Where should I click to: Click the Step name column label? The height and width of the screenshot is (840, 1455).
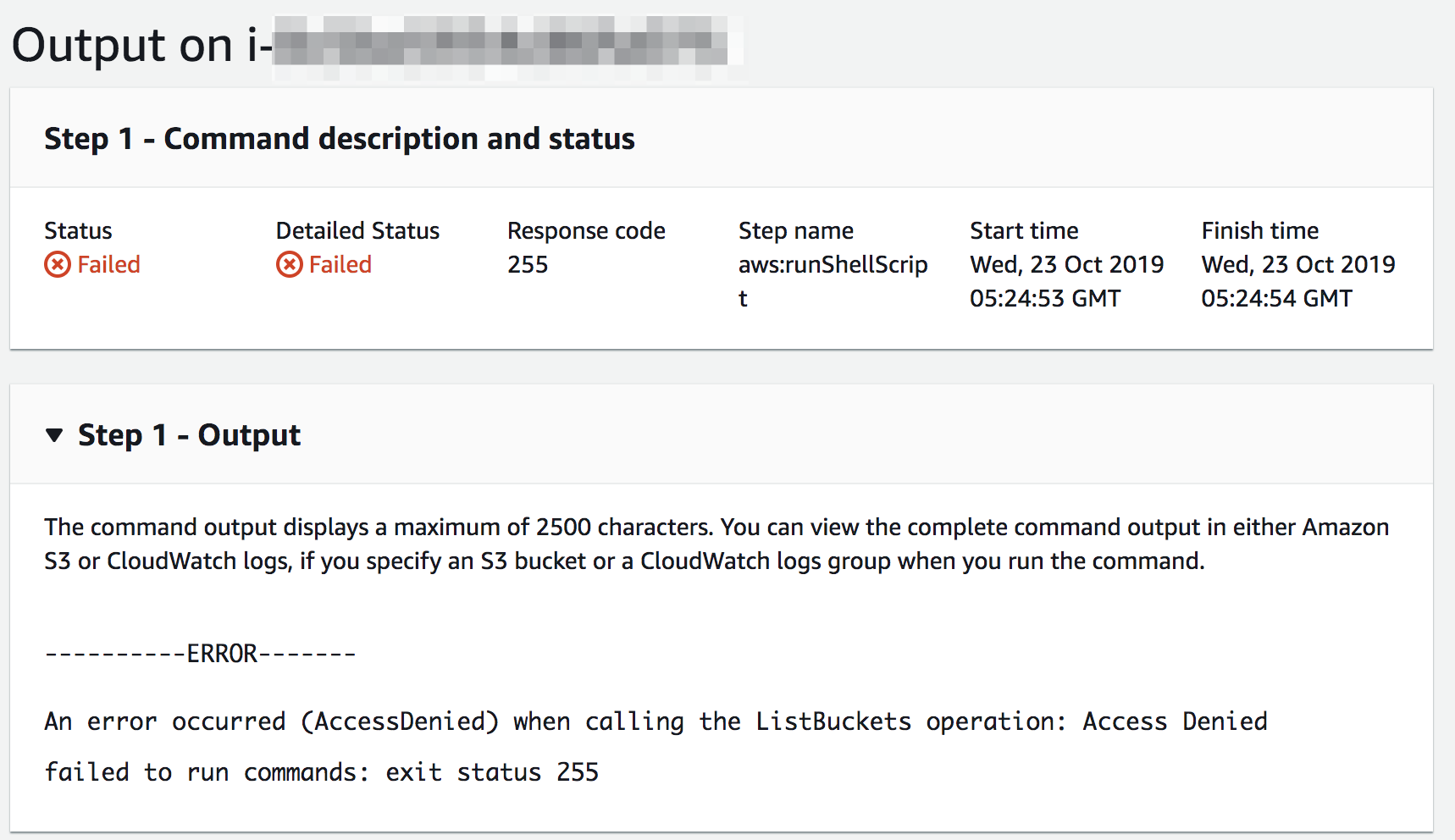[x=796, y=230]
